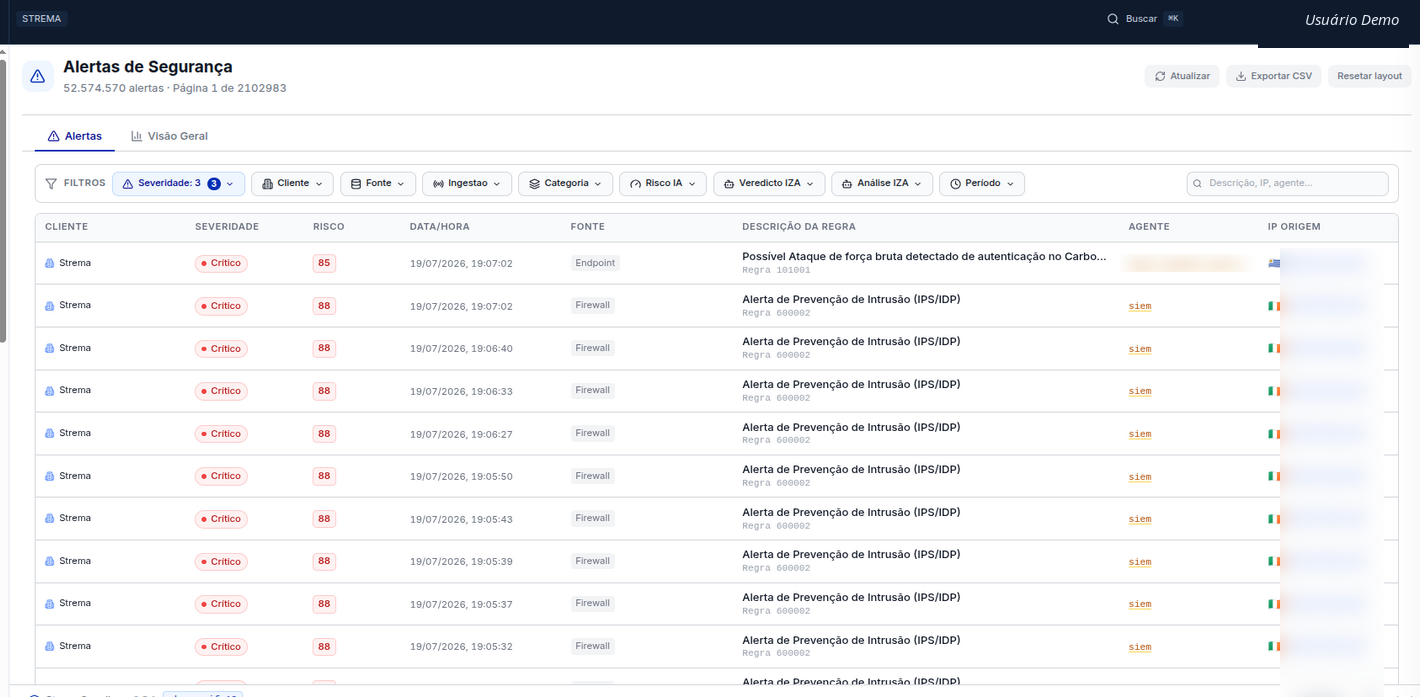
Task: Click the alert count text 52.574.570 alertas
Action: [x=113, y=88]
